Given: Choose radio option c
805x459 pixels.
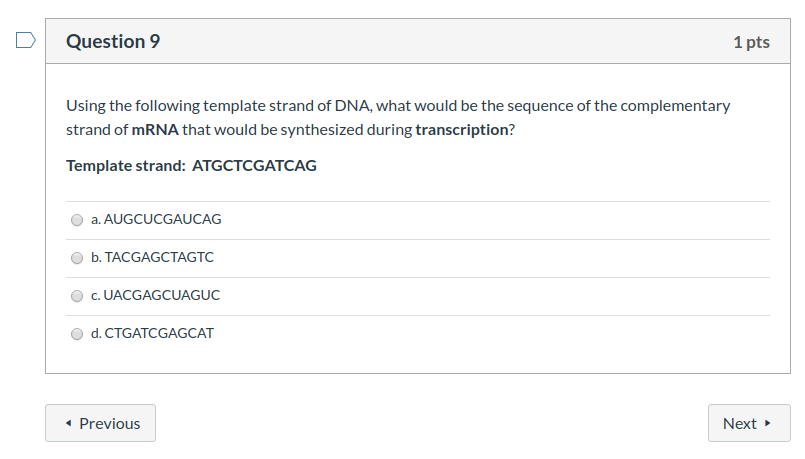Looking at the screenshot, I should pos(77,296).
